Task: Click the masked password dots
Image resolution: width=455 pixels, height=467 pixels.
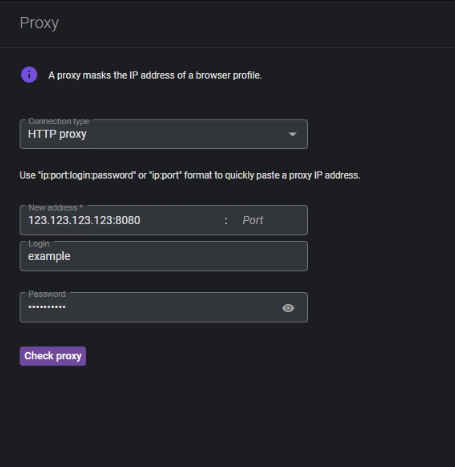Action: point(47,307)
